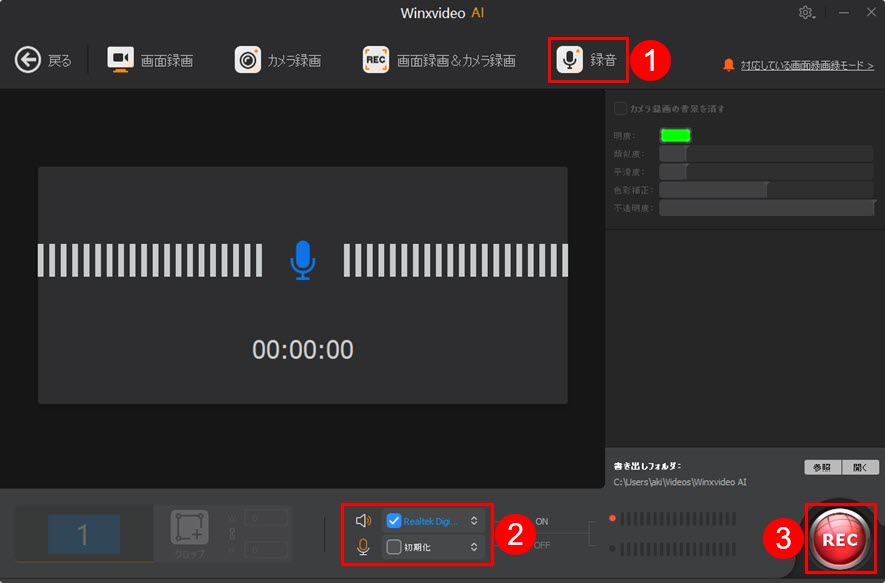This screenshot has height=583, width=885.
Task: Adjust the 不透明度 slider
Action: [767, 208]
